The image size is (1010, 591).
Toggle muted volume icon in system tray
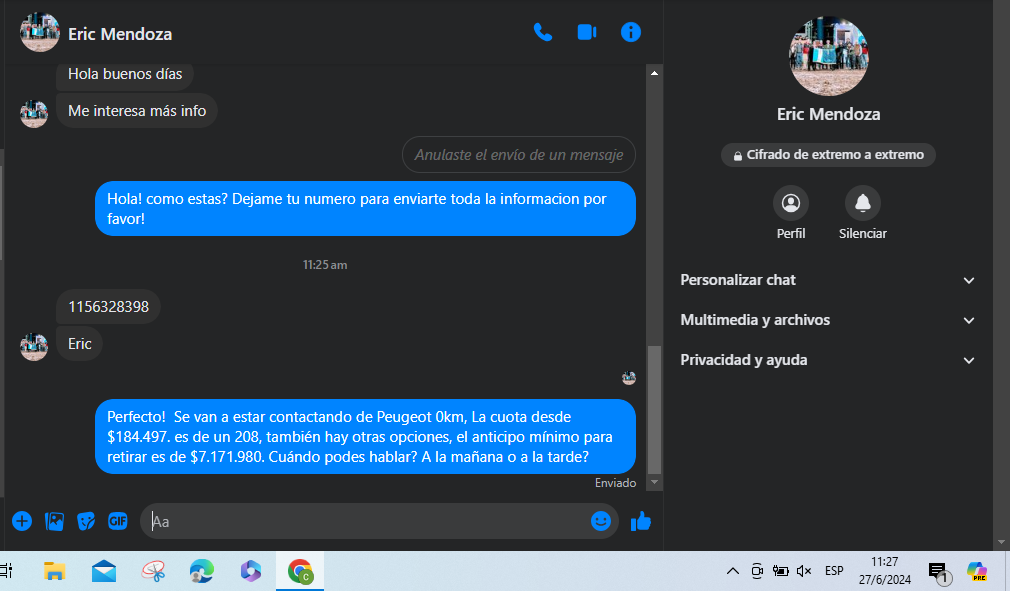(x=803, y=571)
